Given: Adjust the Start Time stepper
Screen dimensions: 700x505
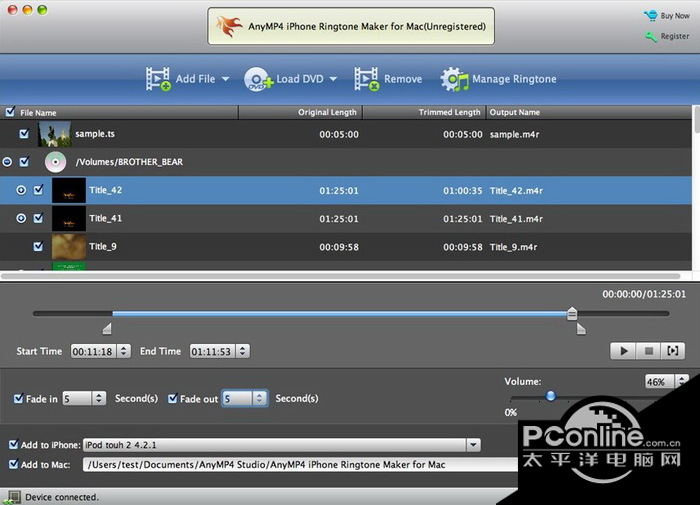Looking at the screenshot, I should pyautogui.click(x=124, y=351).
